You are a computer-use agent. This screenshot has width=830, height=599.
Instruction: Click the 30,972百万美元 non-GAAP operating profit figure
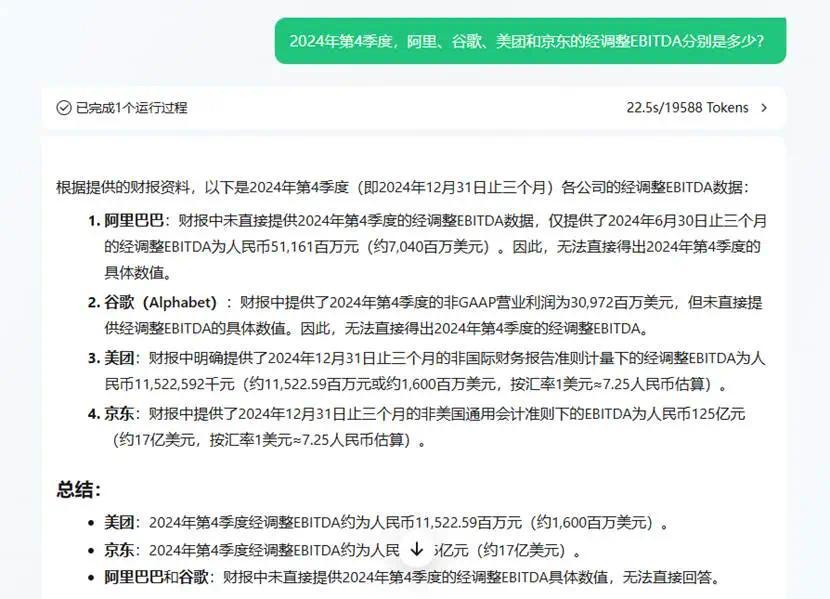[622, 303]
